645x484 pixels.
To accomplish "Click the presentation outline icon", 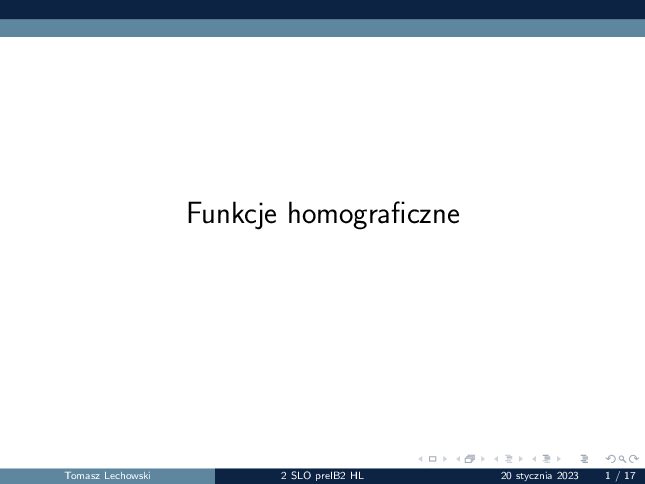I will (x=584, y=459).
